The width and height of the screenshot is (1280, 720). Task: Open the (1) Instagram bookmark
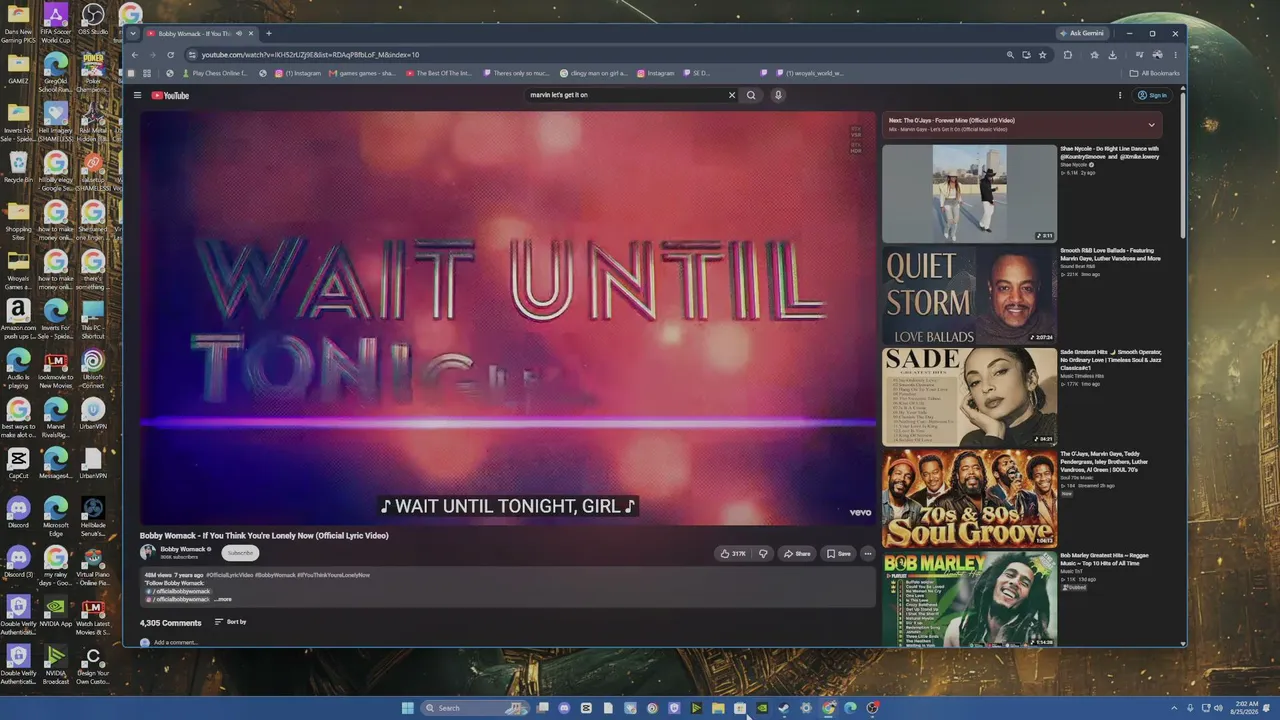tap(299, 73)
